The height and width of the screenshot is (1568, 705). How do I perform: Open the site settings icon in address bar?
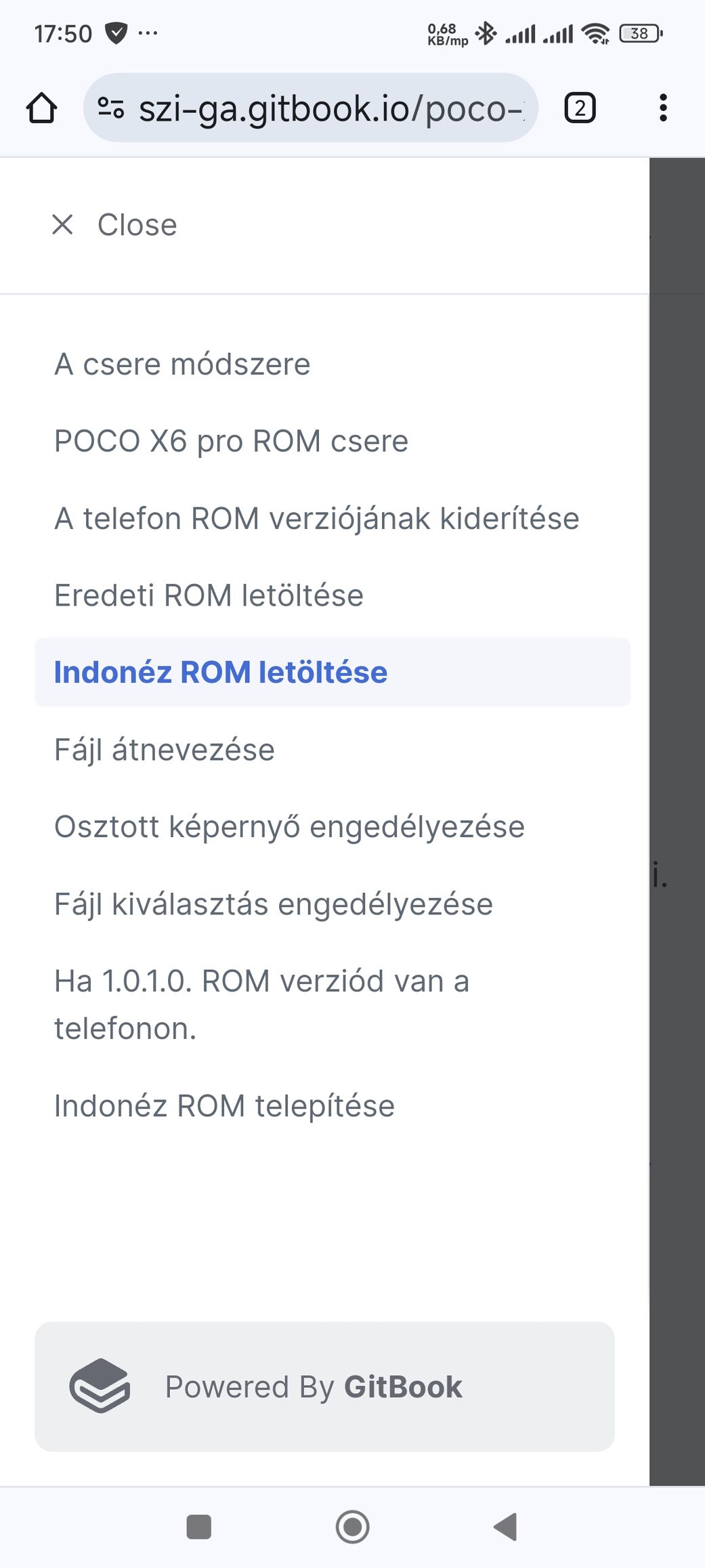(x=111, y=108)
